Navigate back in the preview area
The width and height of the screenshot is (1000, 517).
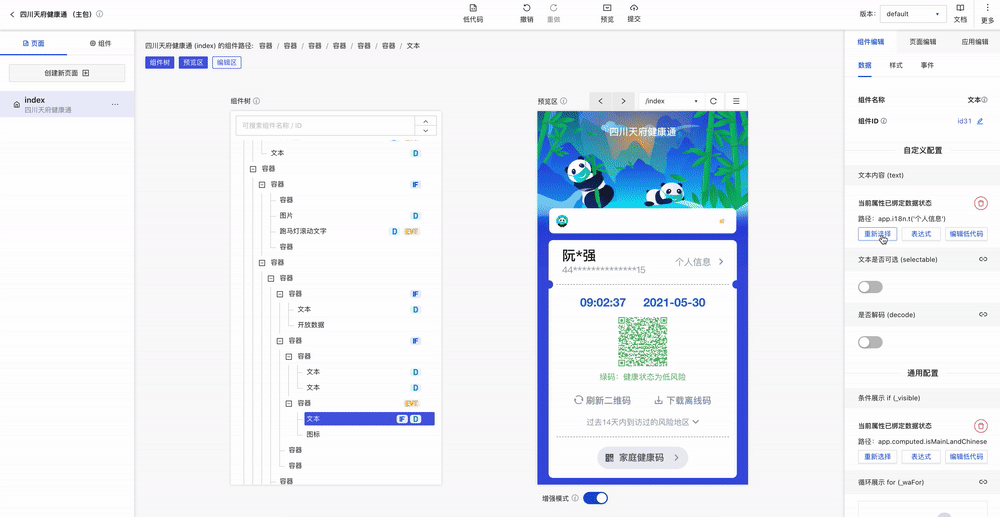point(601,101)
